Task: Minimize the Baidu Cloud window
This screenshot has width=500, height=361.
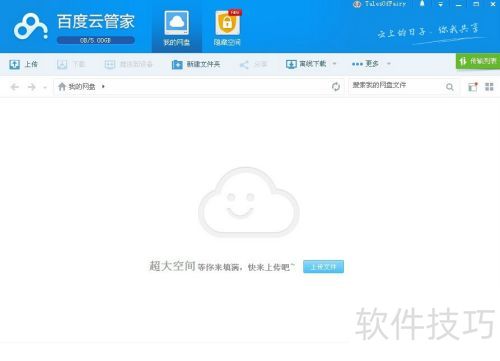Action: pyautogui.click(x=459, y=5)
